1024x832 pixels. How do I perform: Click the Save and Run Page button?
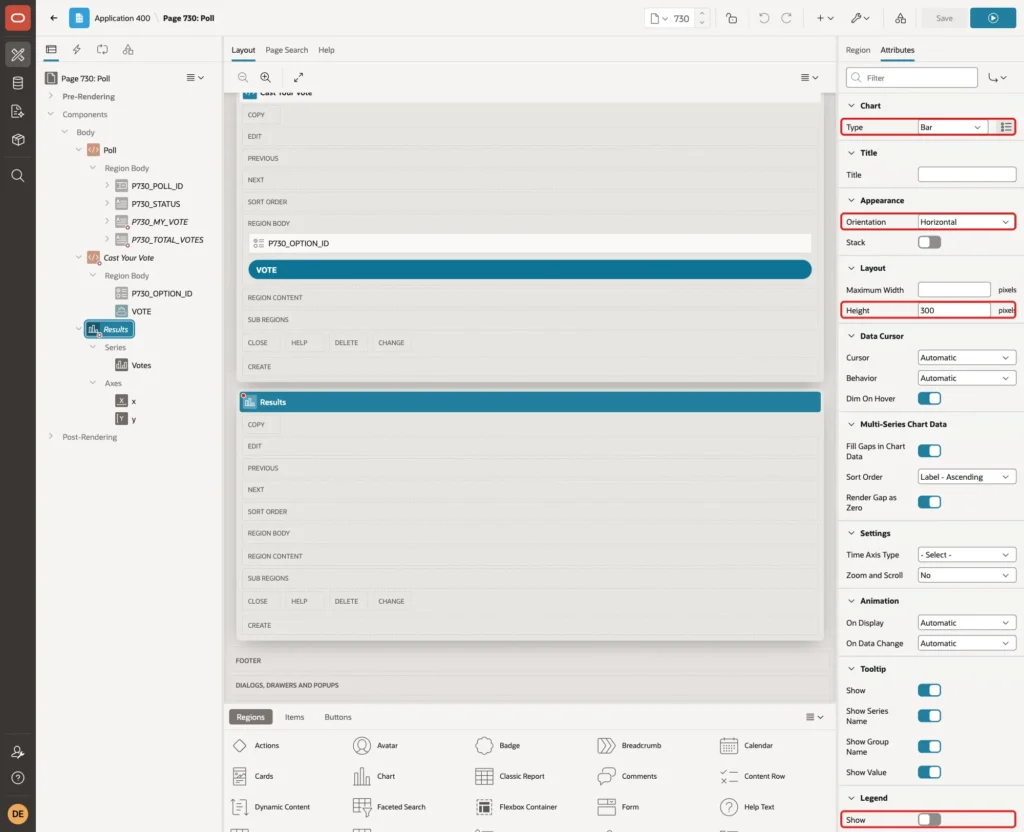click(x=992, y=18)
